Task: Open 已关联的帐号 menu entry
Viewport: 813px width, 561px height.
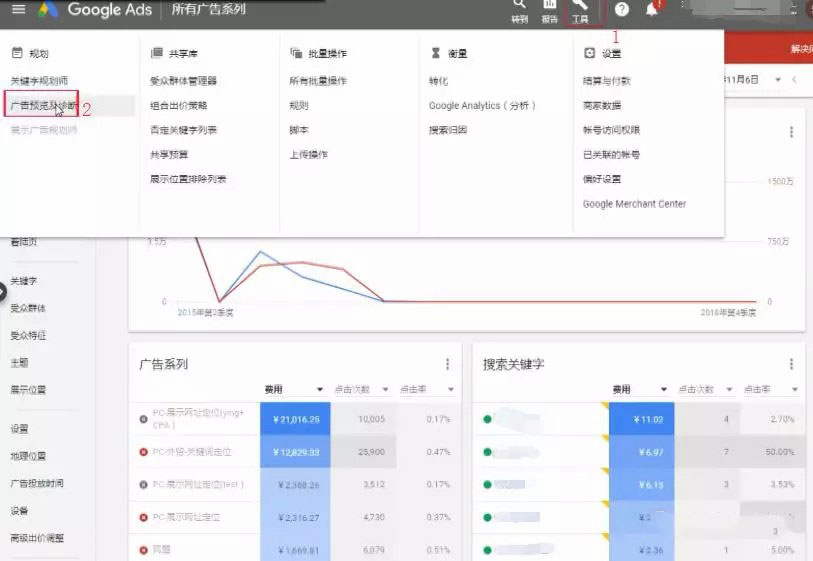Action: tap(611, 155)
